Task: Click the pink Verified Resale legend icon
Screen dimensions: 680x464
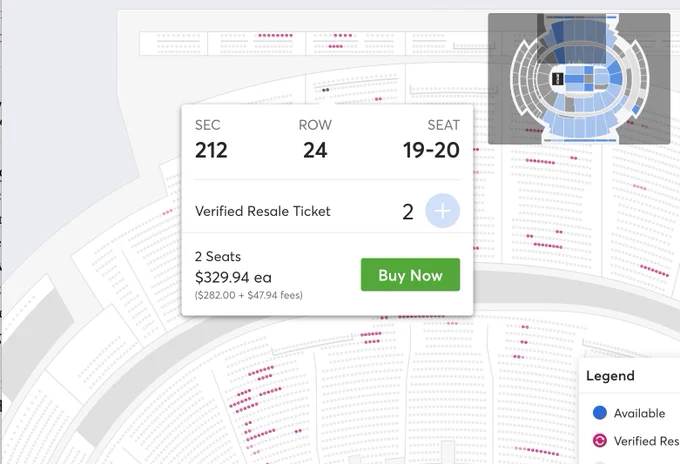Action: click(x=599, y=441)
